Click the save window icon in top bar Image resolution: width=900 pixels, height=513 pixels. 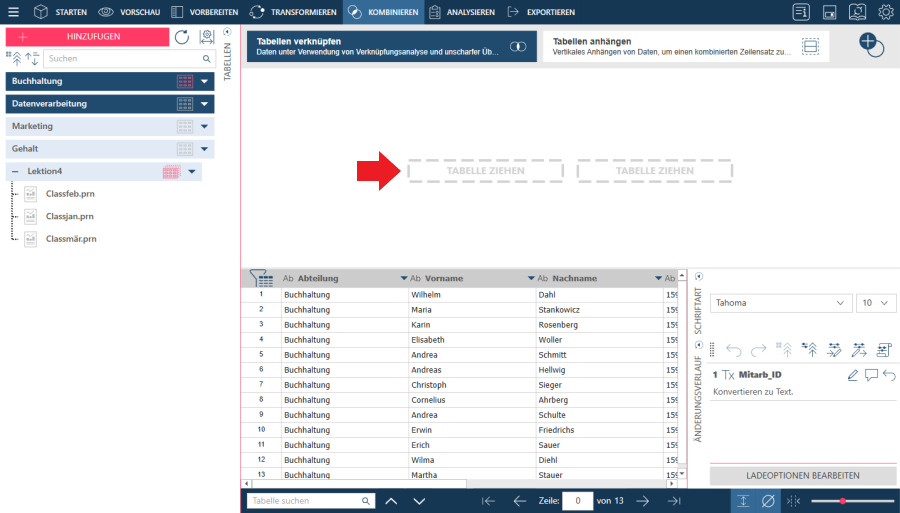pyautogui.click(x=829, y=12)
